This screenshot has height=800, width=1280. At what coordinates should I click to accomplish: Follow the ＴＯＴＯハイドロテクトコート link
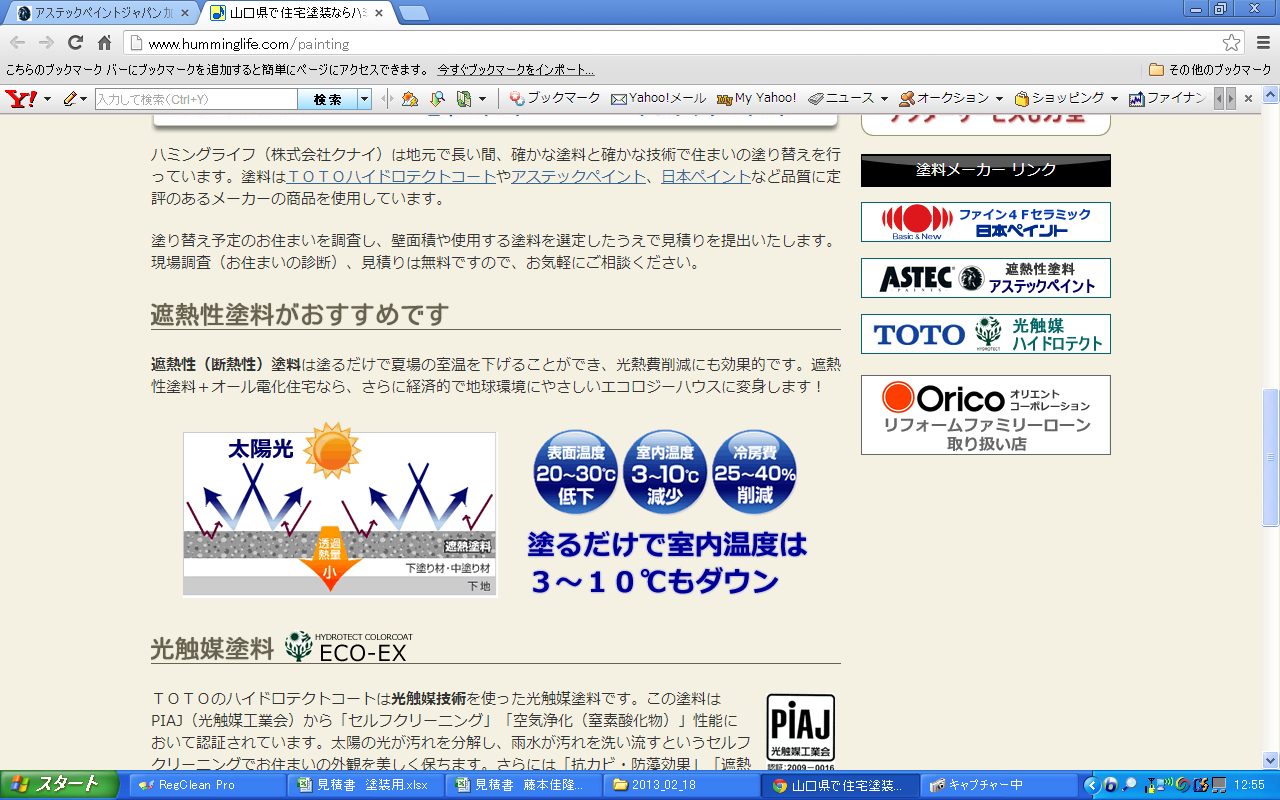(x=391, y=176)
